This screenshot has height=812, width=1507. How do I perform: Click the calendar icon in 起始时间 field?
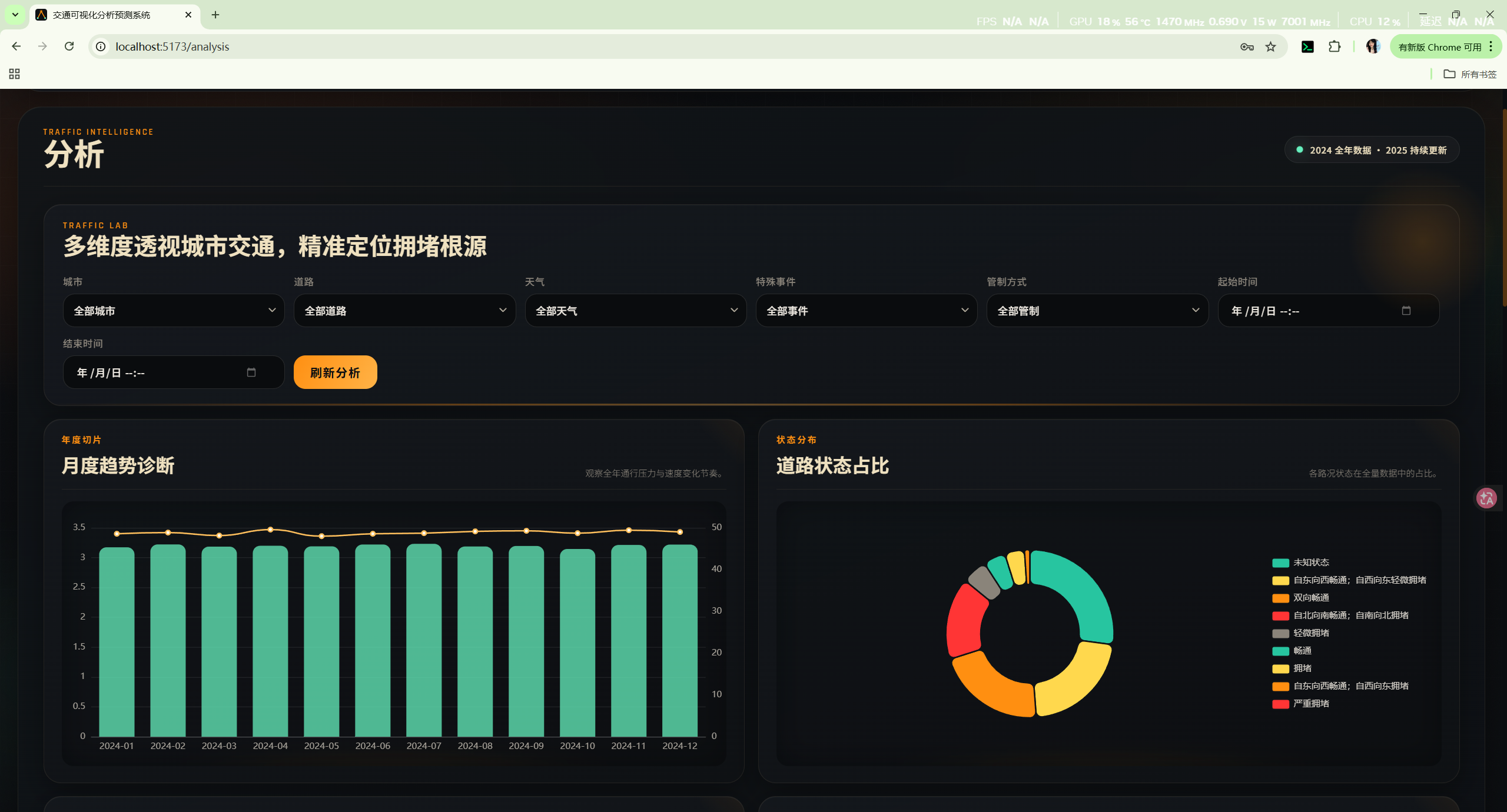(x=1406, y=311)
